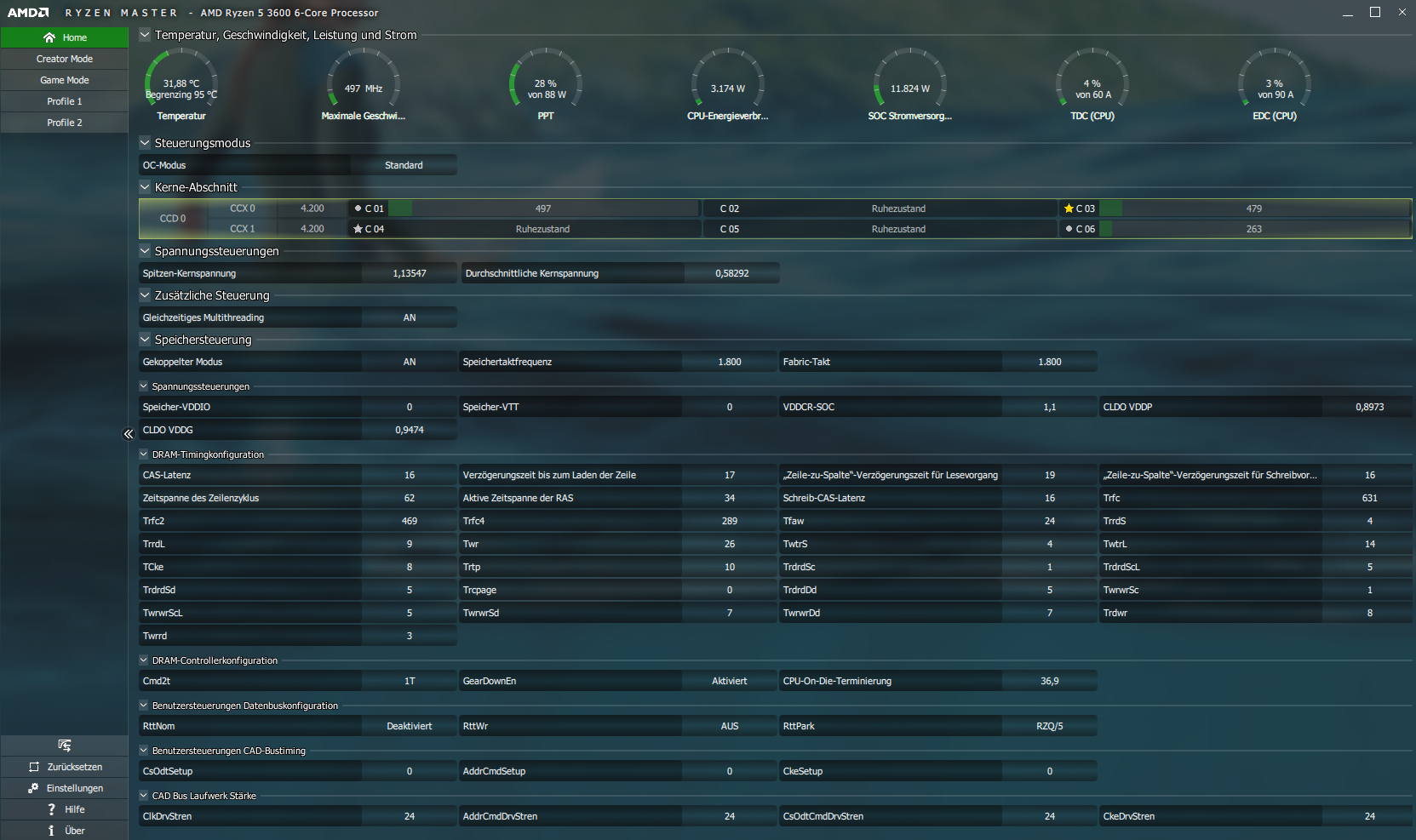Click the Trfc value 631
The image size is (1416, 840).
point(1370,498)
